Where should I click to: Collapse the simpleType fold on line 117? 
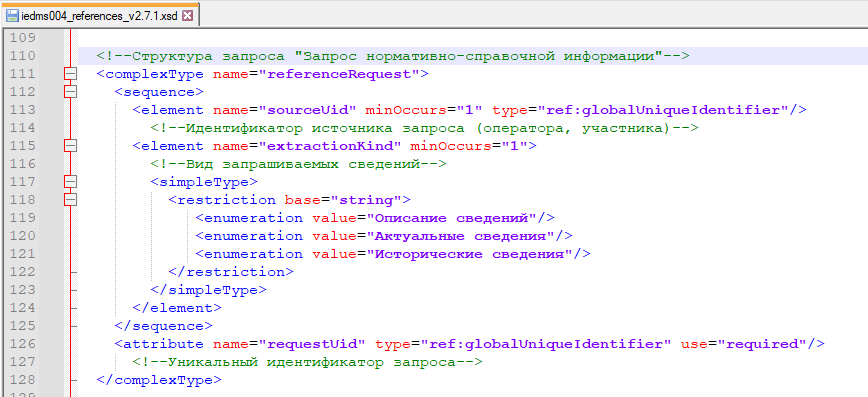(70, 182)
